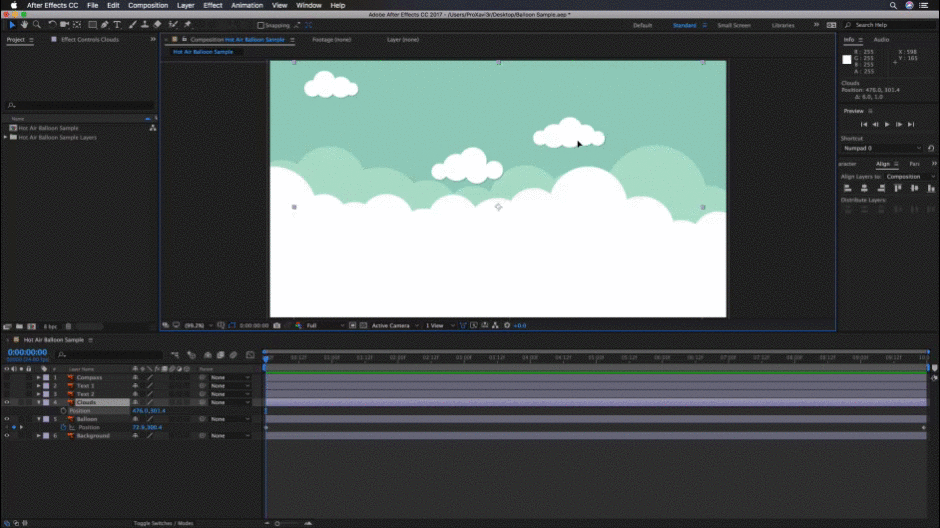Open the timeline graph editor
The width and height of the screenshot is (940, 528).
click(x=250, y=355)
